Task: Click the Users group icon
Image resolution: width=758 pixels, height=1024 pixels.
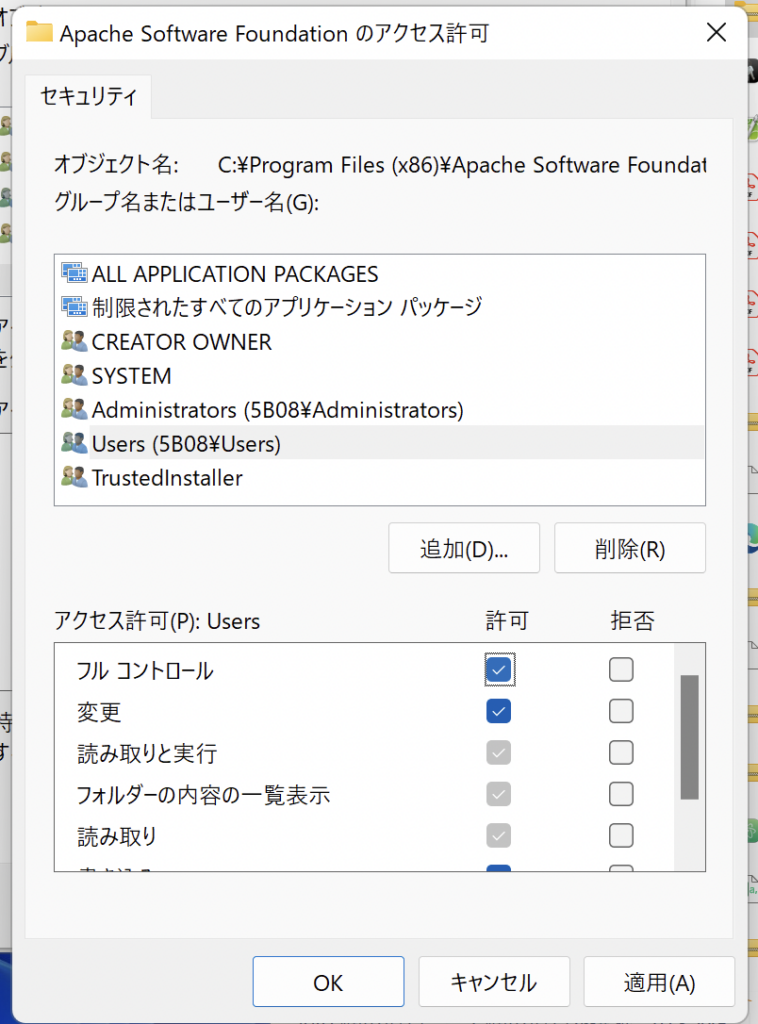Action: tap(74, 443)
